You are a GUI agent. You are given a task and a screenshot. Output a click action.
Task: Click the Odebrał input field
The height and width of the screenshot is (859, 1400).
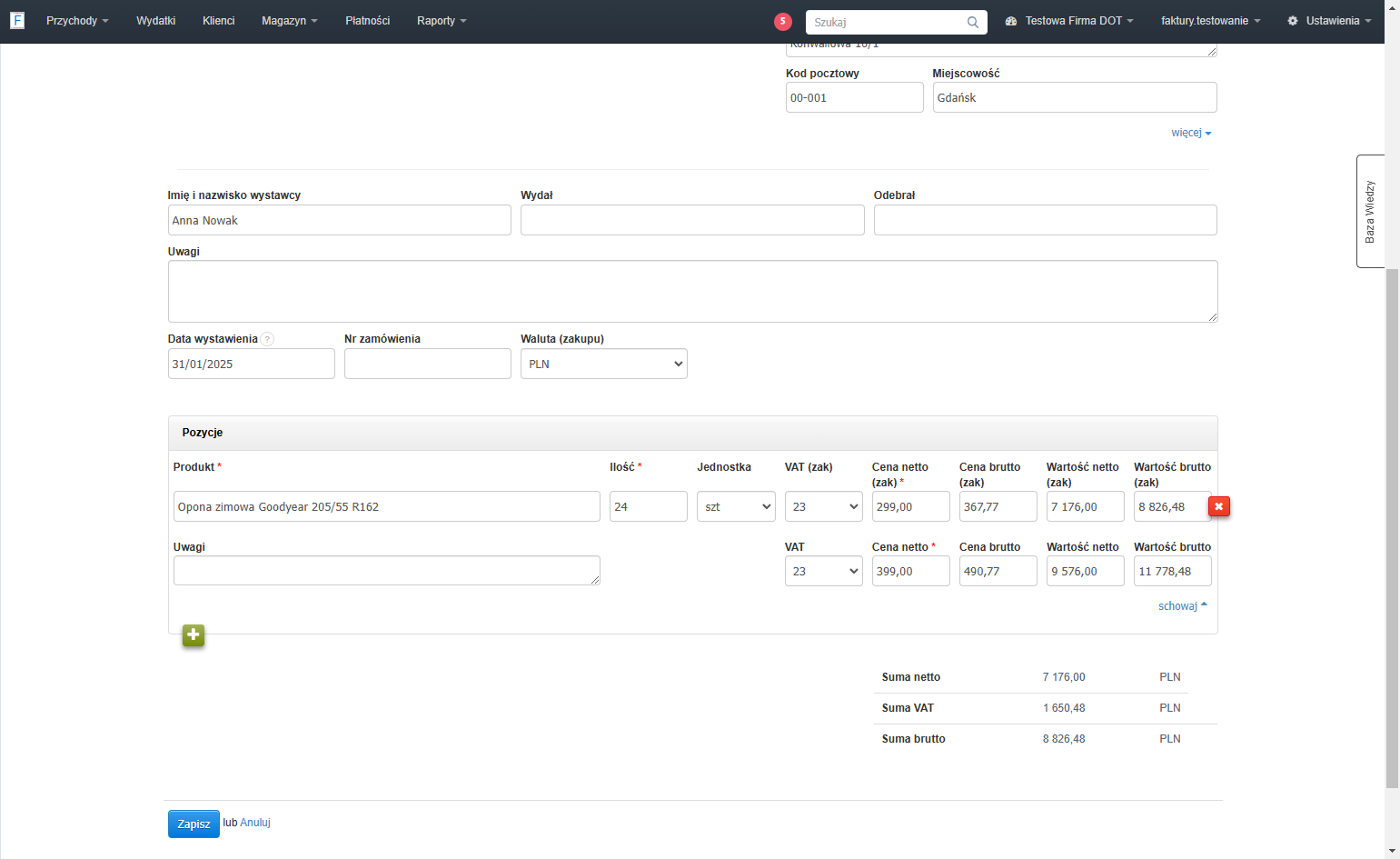tap(1046, 220)
